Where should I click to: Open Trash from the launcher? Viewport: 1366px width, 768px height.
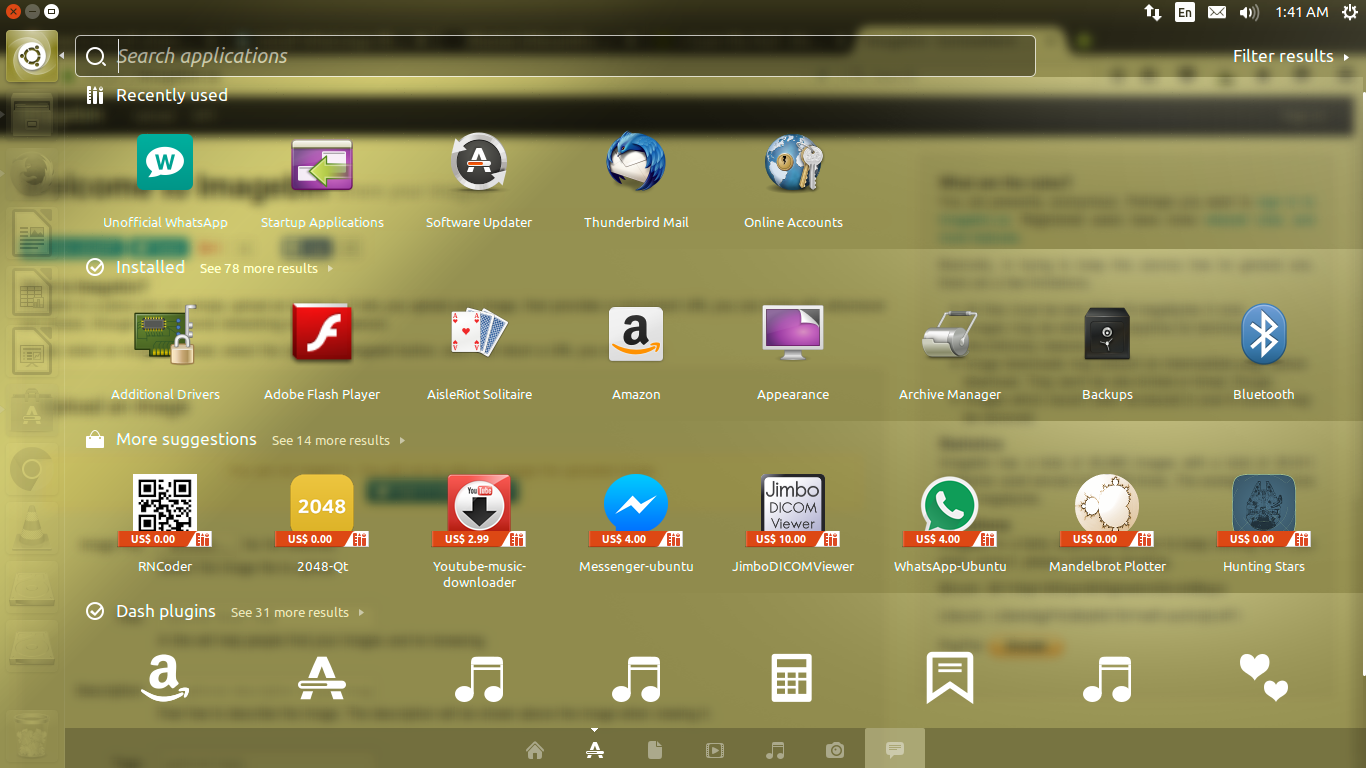tap(32, 738)
